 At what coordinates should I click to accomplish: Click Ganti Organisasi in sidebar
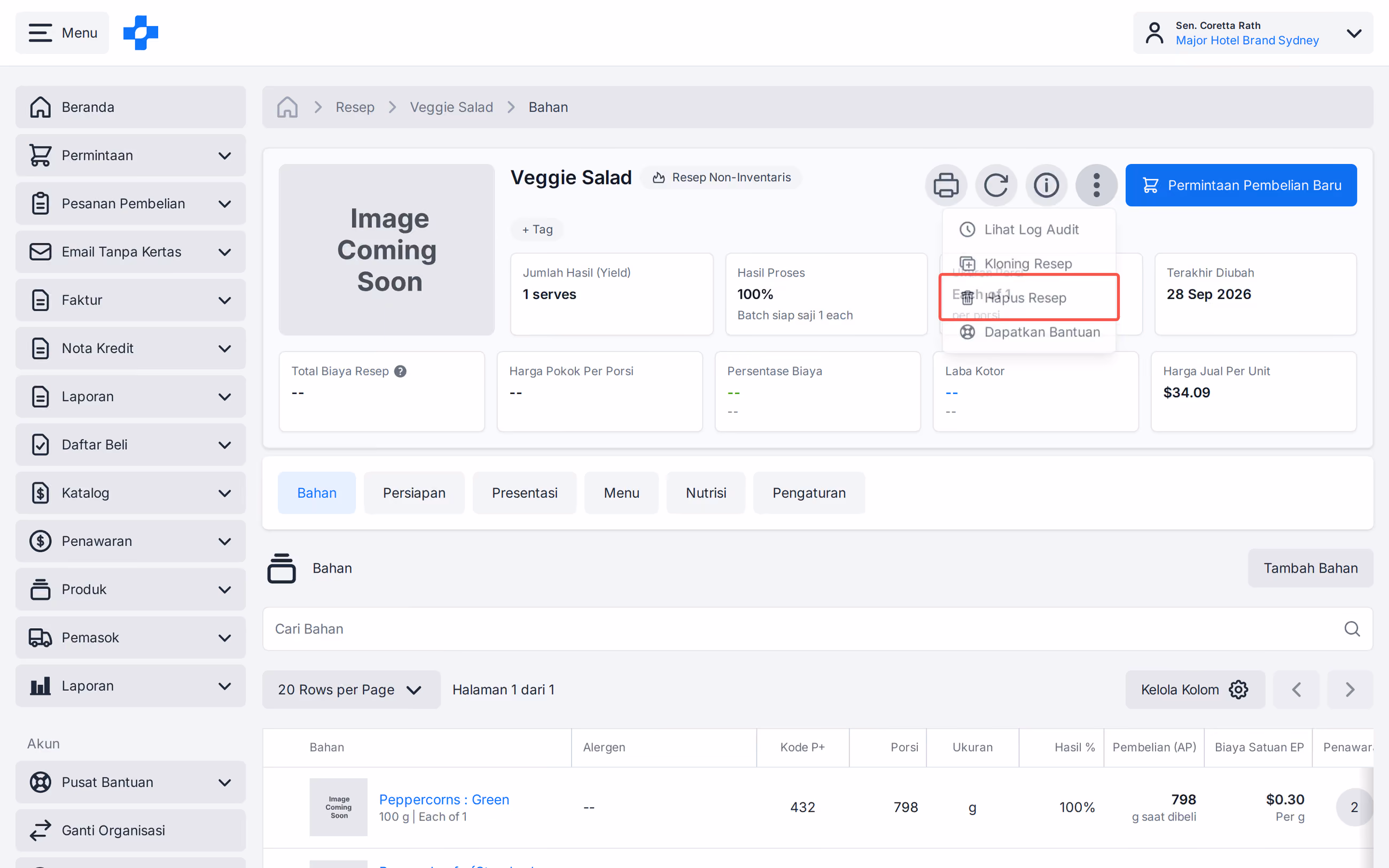point(131,830)
